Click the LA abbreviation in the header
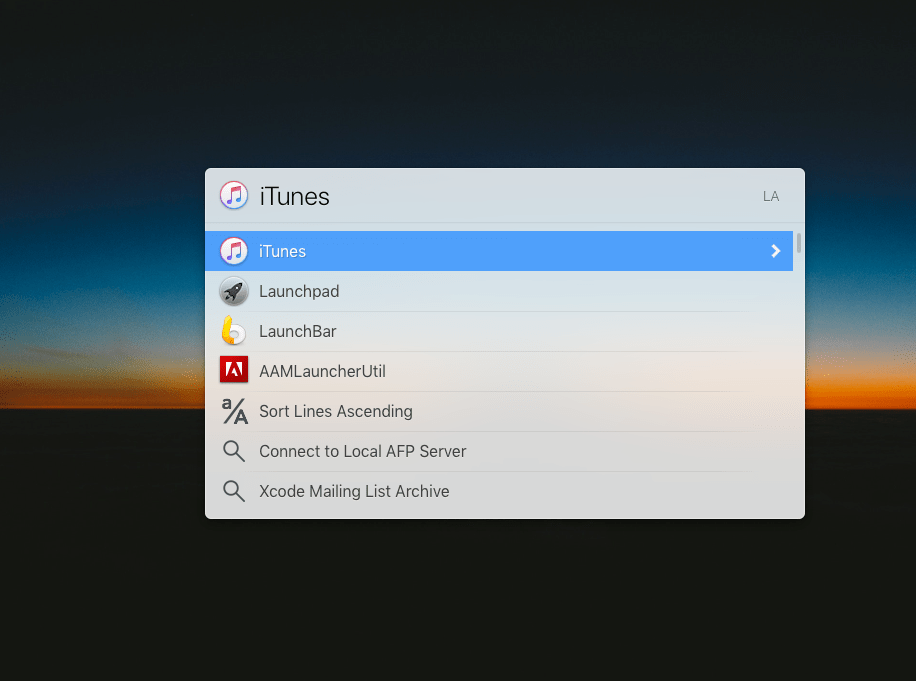Screen dimensions: 916x681 tap(771, 196)
